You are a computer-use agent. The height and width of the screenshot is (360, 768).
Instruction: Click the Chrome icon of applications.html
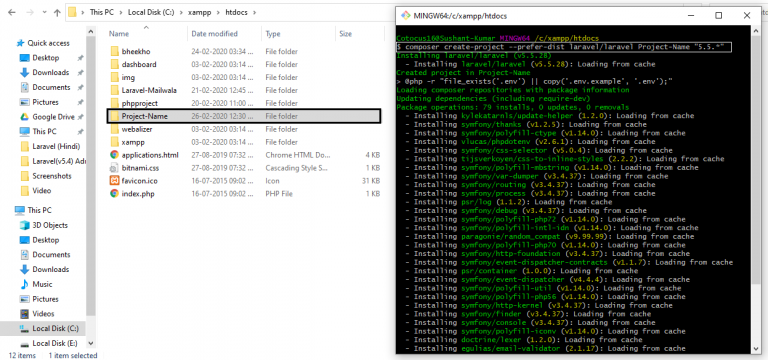pyautogui.click(x=114, y=155)
